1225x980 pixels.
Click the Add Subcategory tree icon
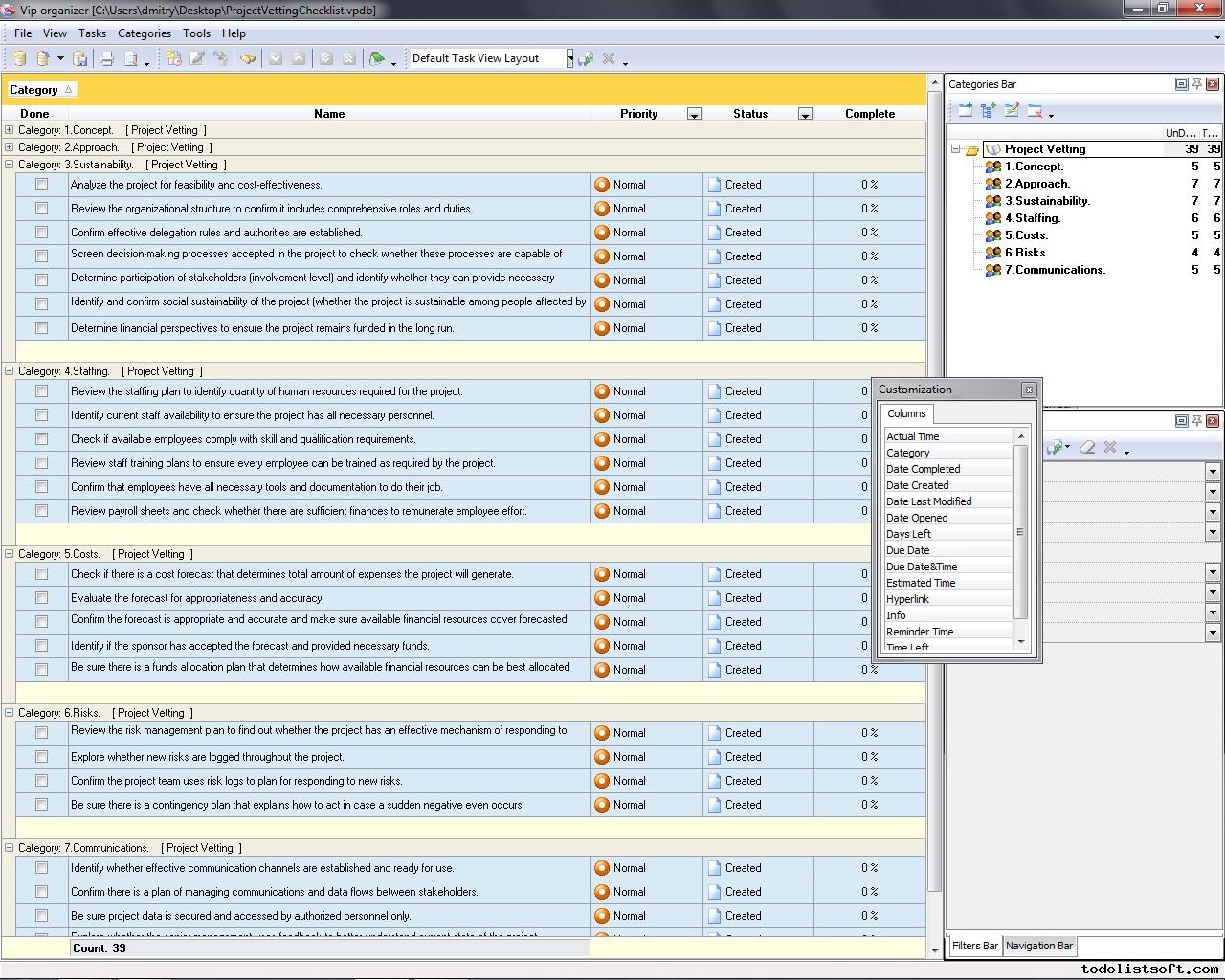(989, 111)
